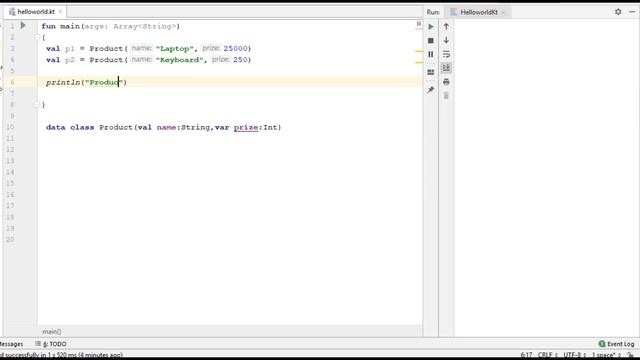This screenshot has width=640, height=360.
Task: Rerun HelloworldKt with the green play button
Action: click(x=431, y=27)
